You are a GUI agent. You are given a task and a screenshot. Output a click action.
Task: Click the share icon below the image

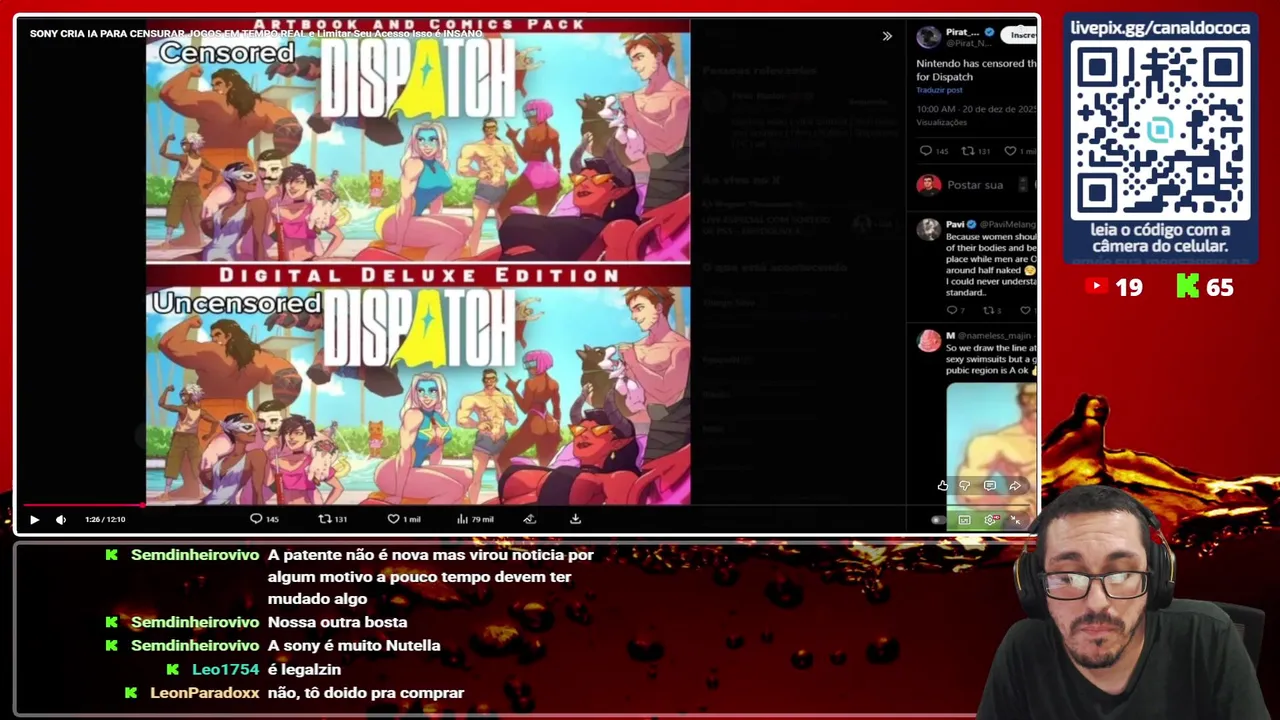point(530,518)
